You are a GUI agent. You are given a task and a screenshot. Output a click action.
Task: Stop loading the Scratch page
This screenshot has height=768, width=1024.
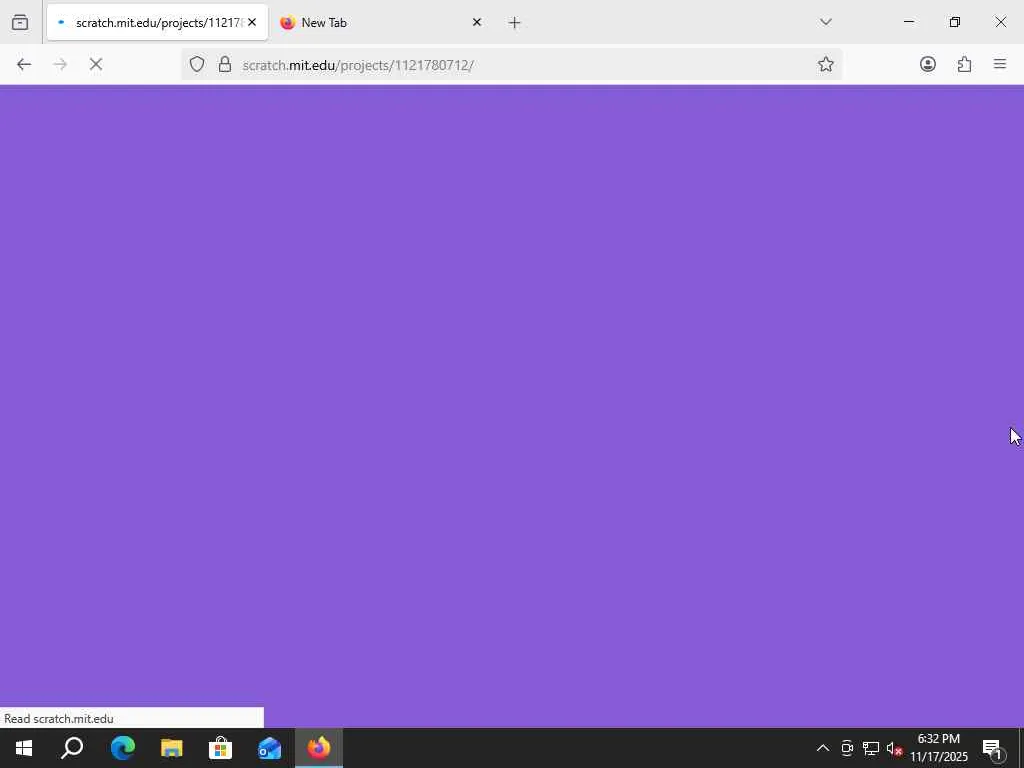point(96,64)
